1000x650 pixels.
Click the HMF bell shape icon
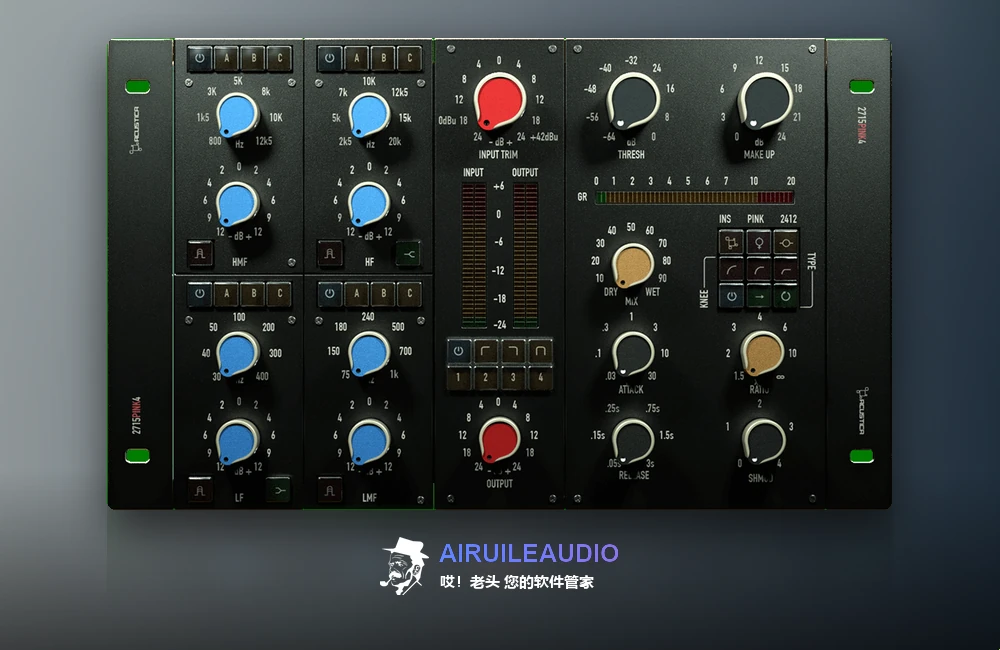click(x=200, y=254)
